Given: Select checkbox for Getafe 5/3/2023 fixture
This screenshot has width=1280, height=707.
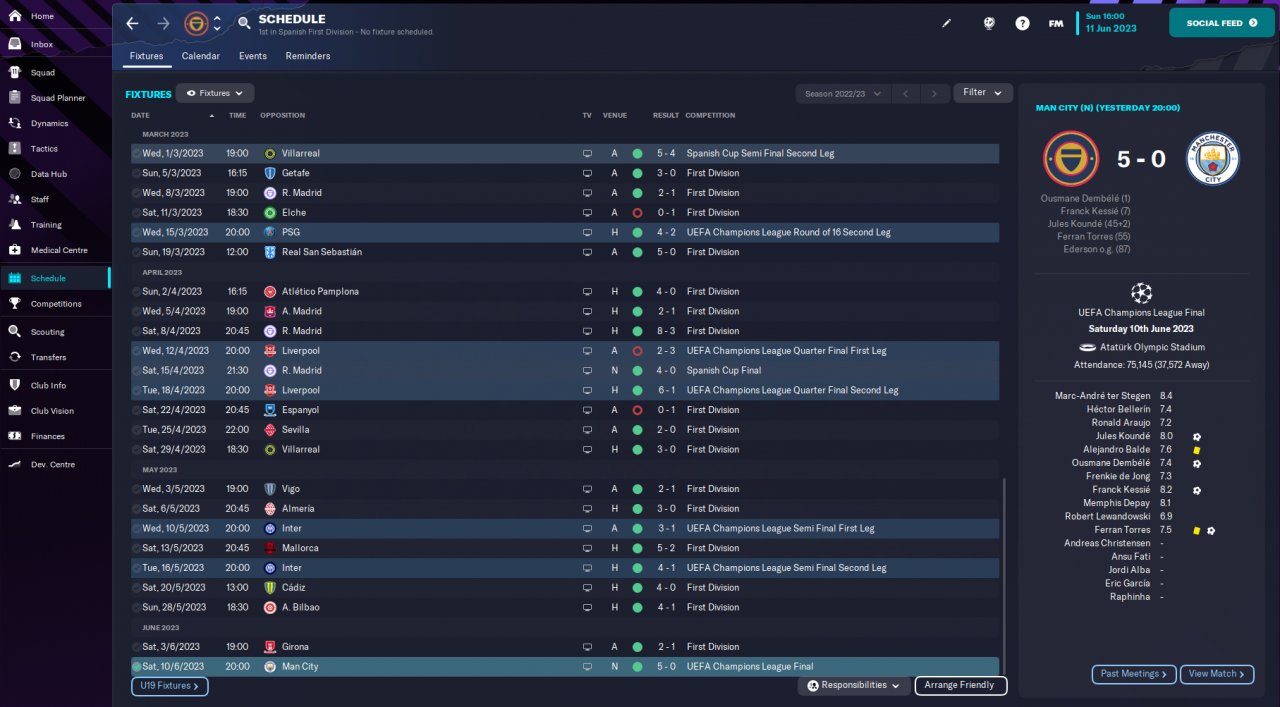Looking at the screenshot, I should pyautogui.click(x=136, y=173).
